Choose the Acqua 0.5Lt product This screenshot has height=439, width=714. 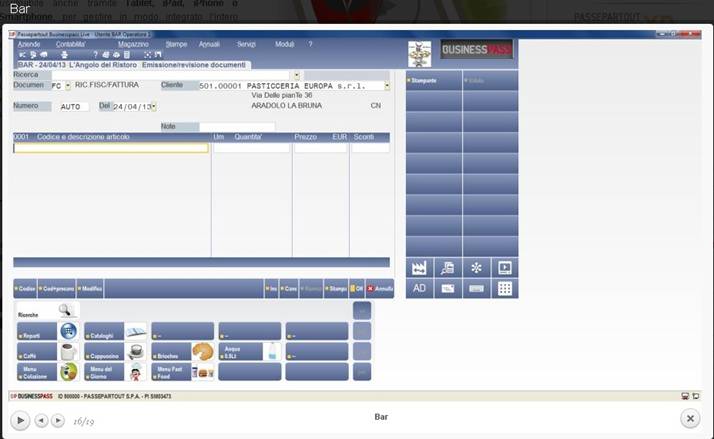click(x=249, y=352)
